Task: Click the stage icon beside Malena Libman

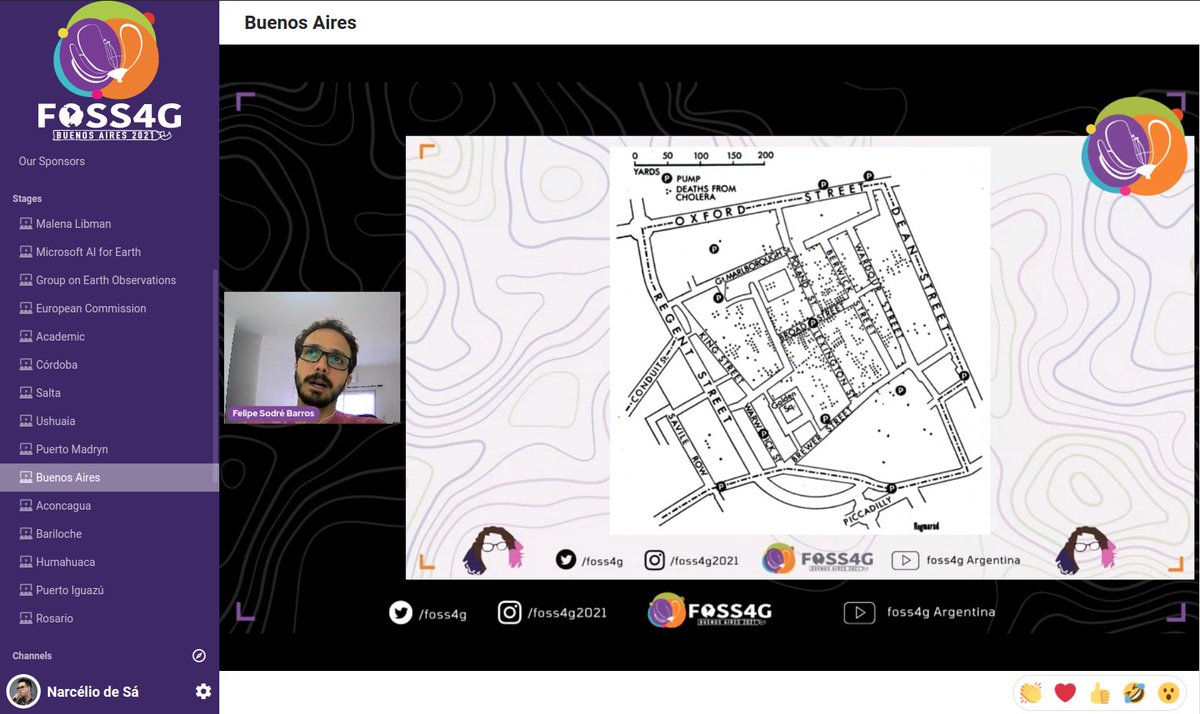Action: (x=26, y=224)
